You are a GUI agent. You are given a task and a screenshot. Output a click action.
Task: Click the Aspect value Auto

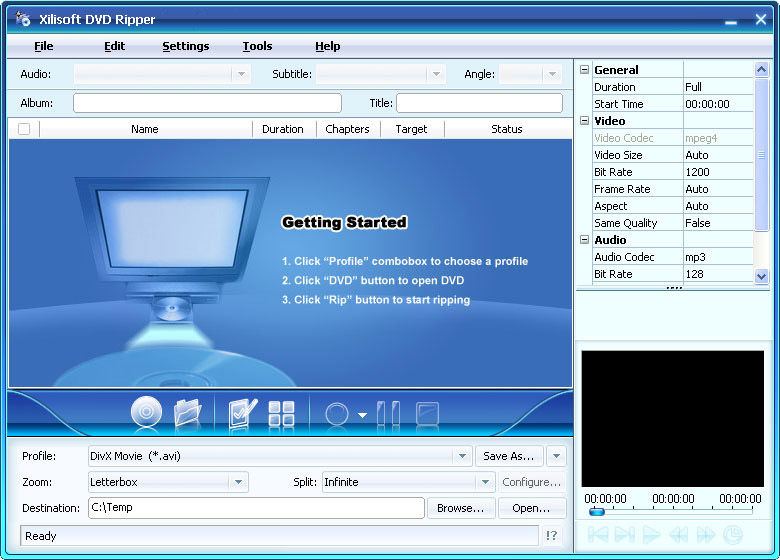coord(718,206)
